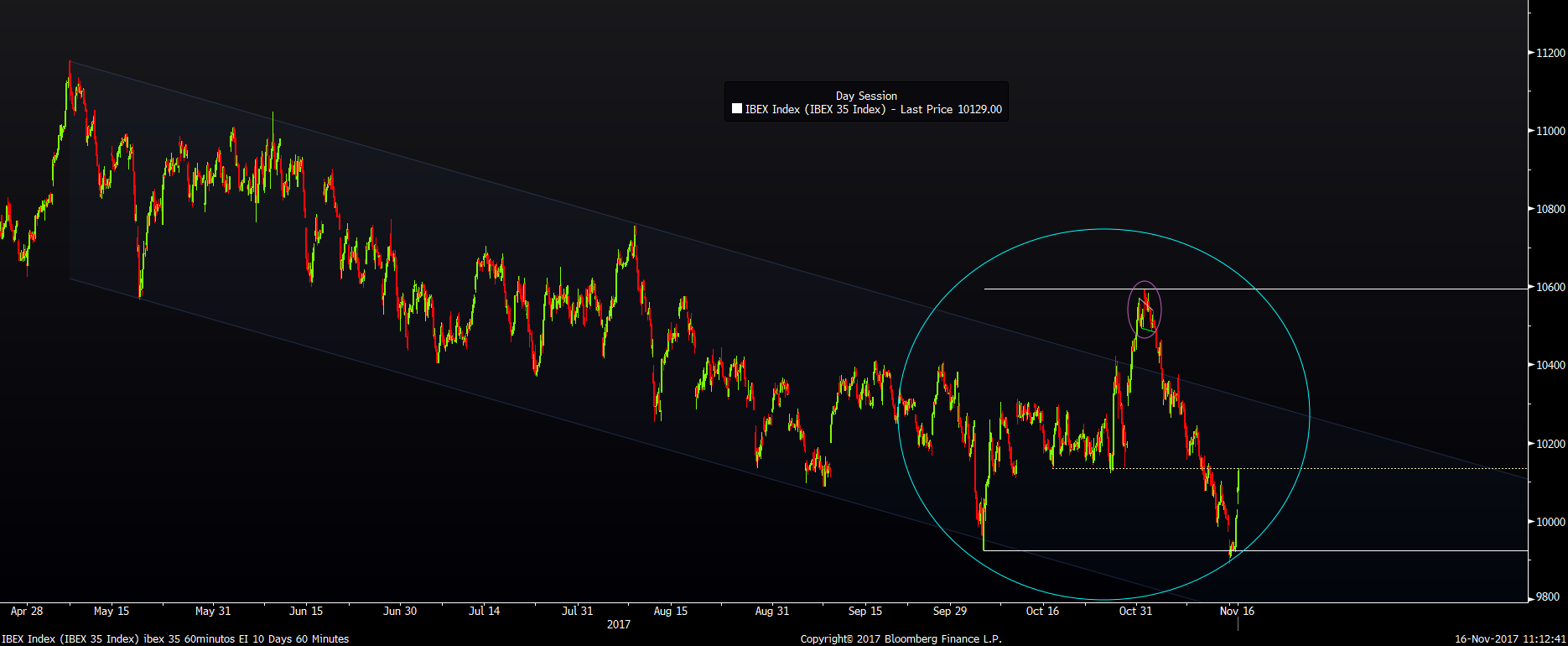Click the timestamp '16-Nov-2017 11:12:41'
1568x646 pixels.
[1510, 638]
